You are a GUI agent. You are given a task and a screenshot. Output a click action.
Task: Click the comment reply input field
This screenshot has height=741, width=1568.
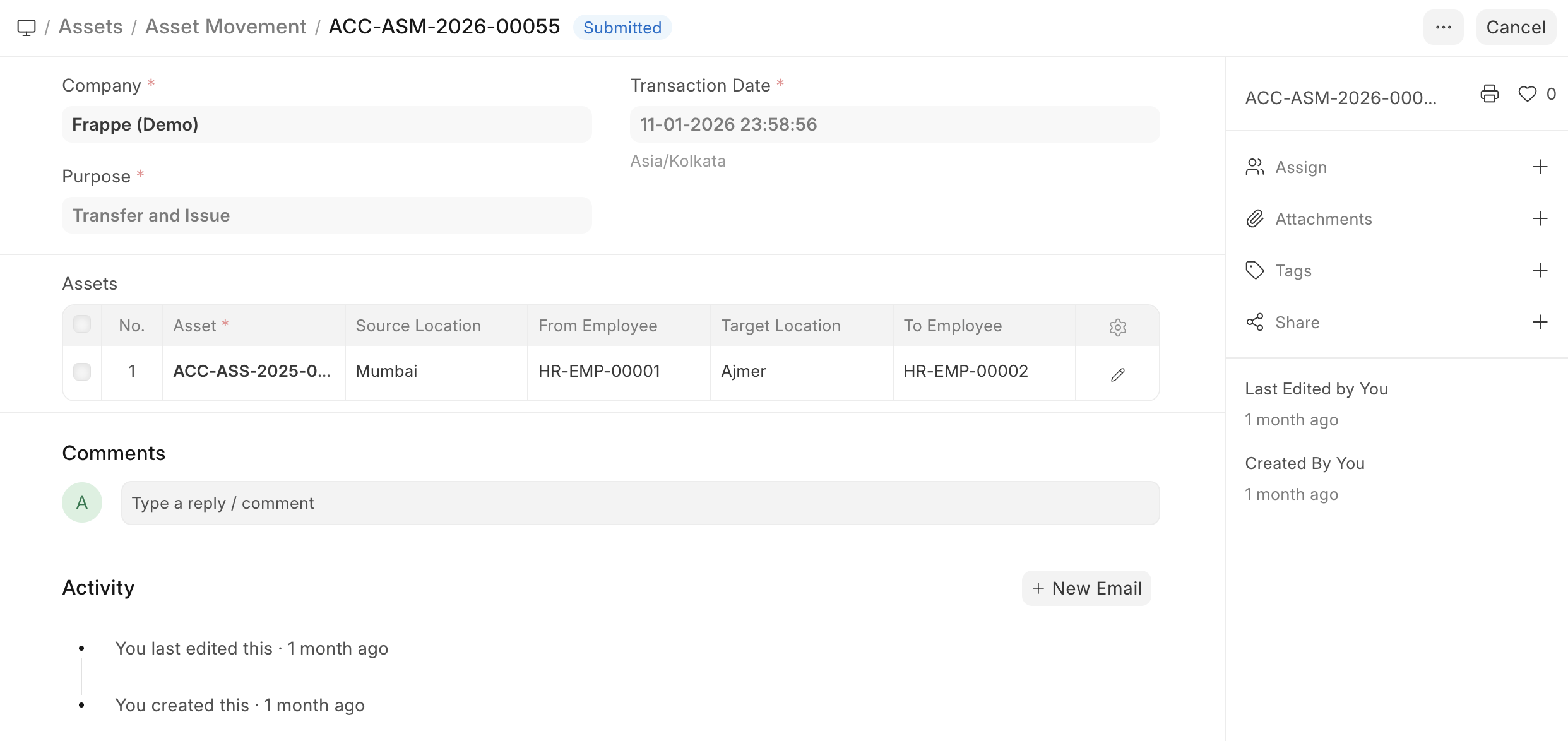pos(640,503)
